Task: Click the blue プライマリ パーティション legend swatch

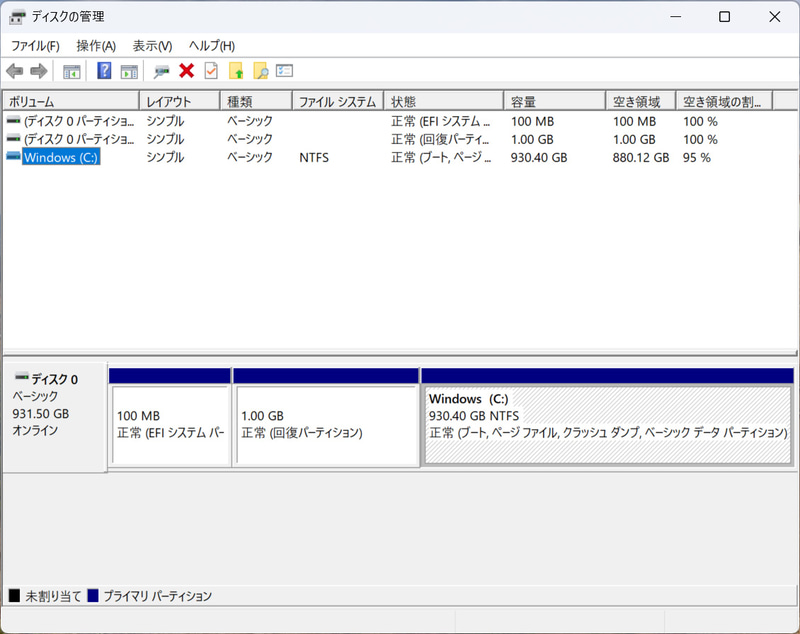Action: [93, 595]
